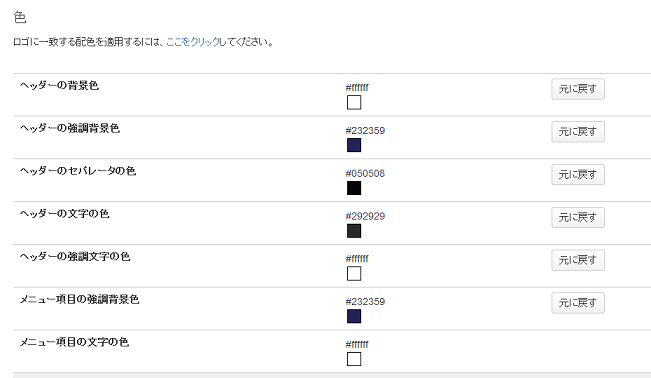The height and width of the screenshot is (378, 651).
Task: Reset ヘッダーの強調文字の色 with 元に戻す
Action: [578, 260]
